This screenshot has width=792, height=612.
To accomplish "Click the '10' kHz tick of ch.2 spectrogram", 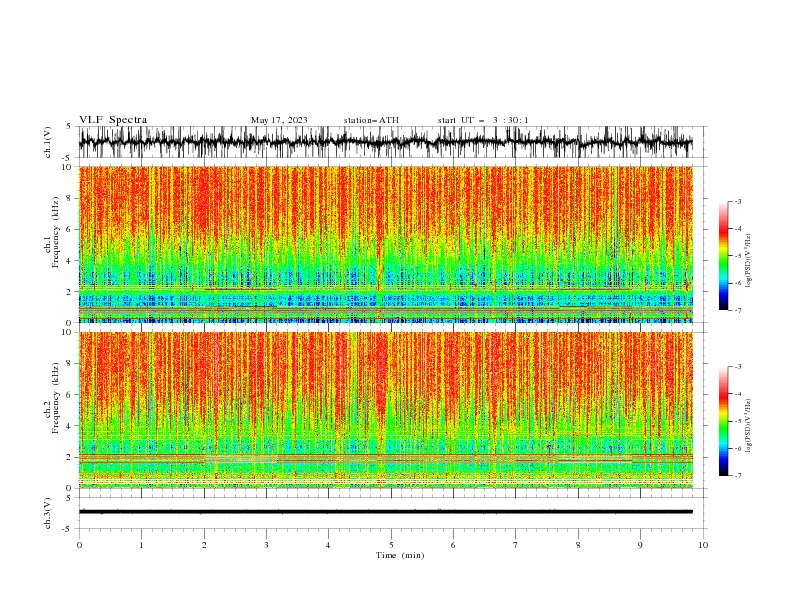I will pos(69,332).
